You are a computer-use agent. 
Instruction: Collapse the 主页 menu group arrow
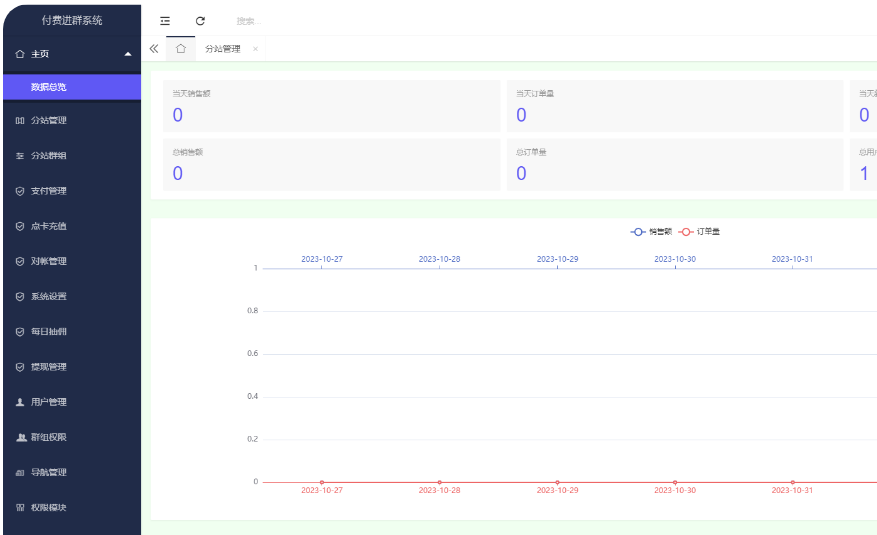point(127,54)
